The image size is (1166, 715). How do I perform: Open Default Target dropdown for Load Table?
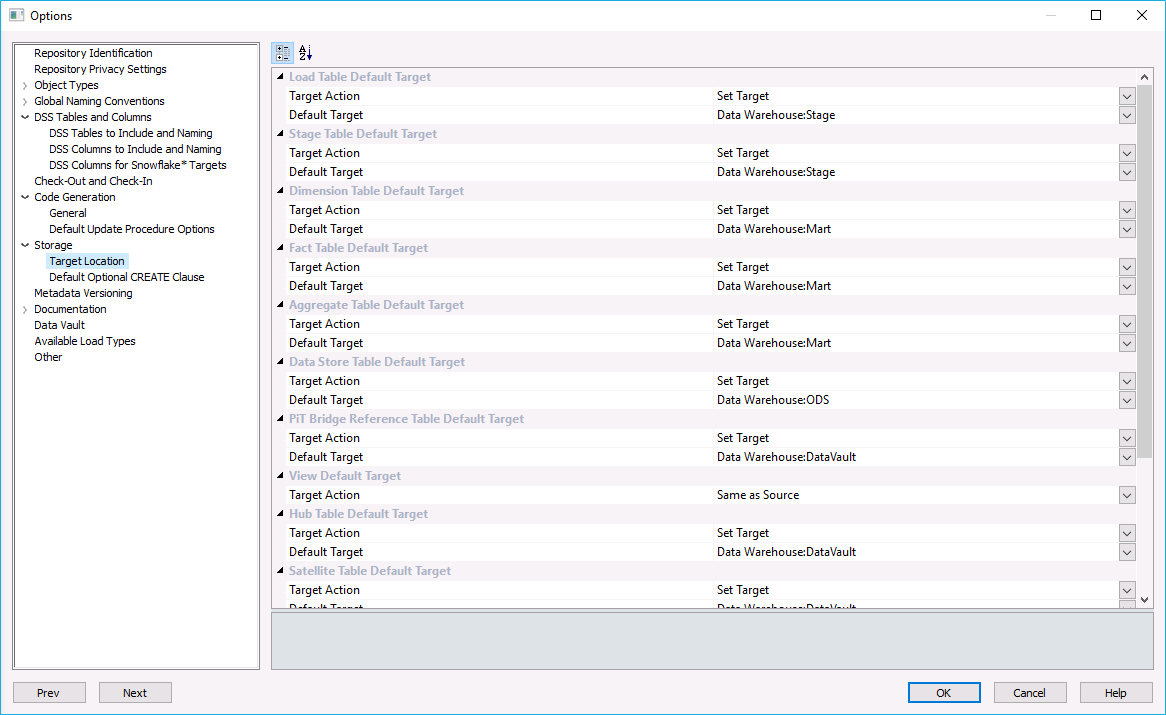pyautogui.click(x=1127, y=115)
